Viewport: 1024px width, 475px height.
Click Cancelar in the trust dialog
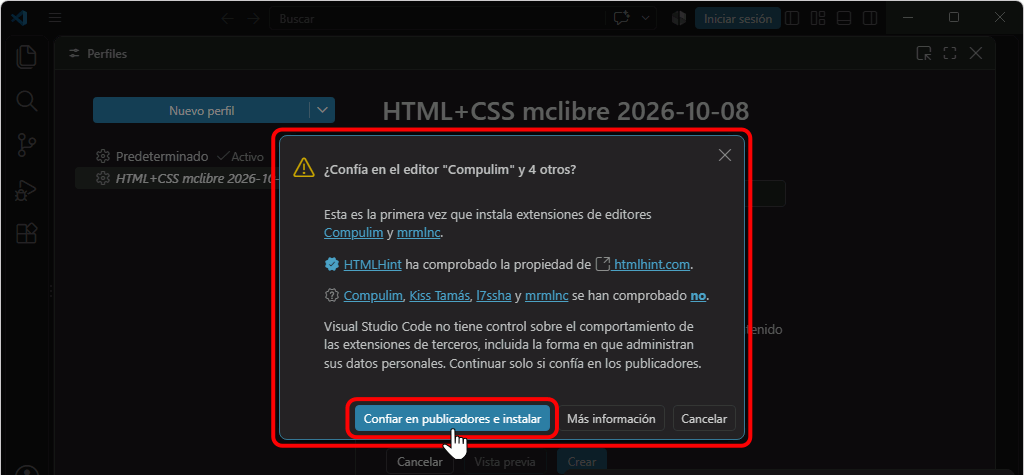coord(704,419)
